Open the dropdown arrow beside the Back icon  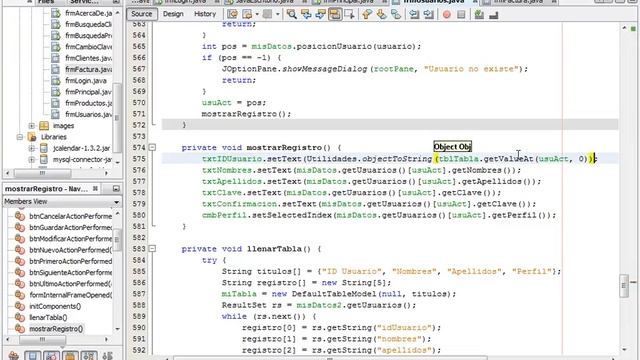tap(257, 15)
